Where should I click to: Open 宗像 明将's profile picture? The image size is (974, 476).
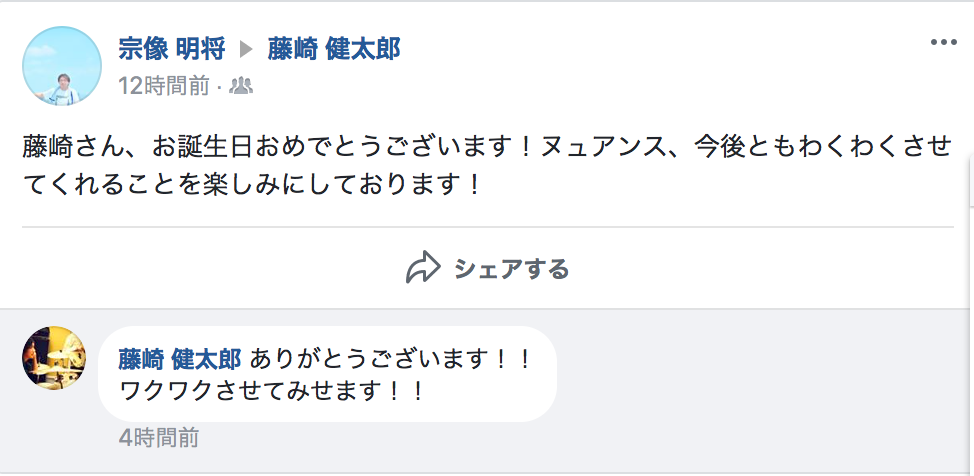(x=62, y=66)
